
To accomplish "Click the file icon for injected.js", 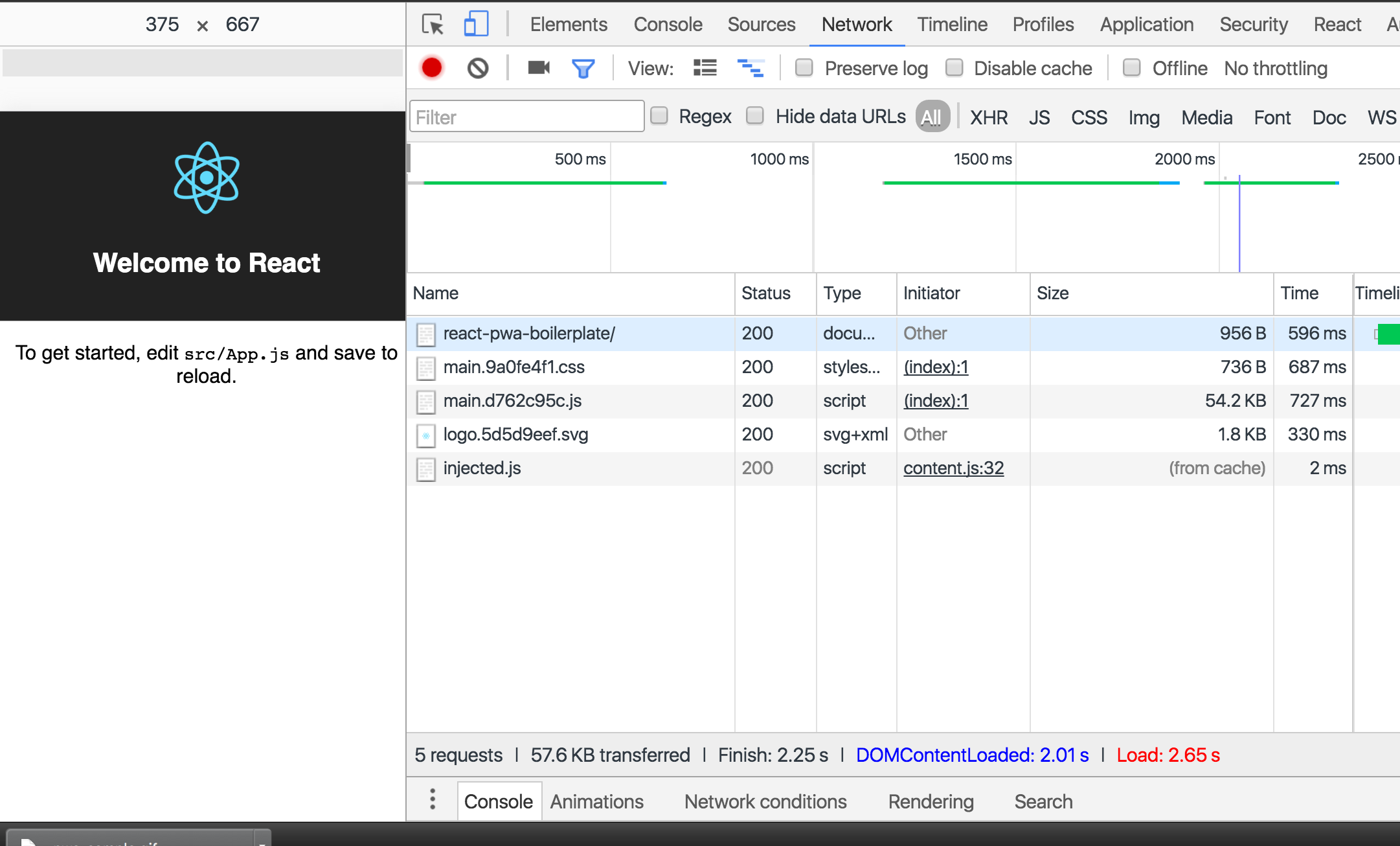I will 425,469.
